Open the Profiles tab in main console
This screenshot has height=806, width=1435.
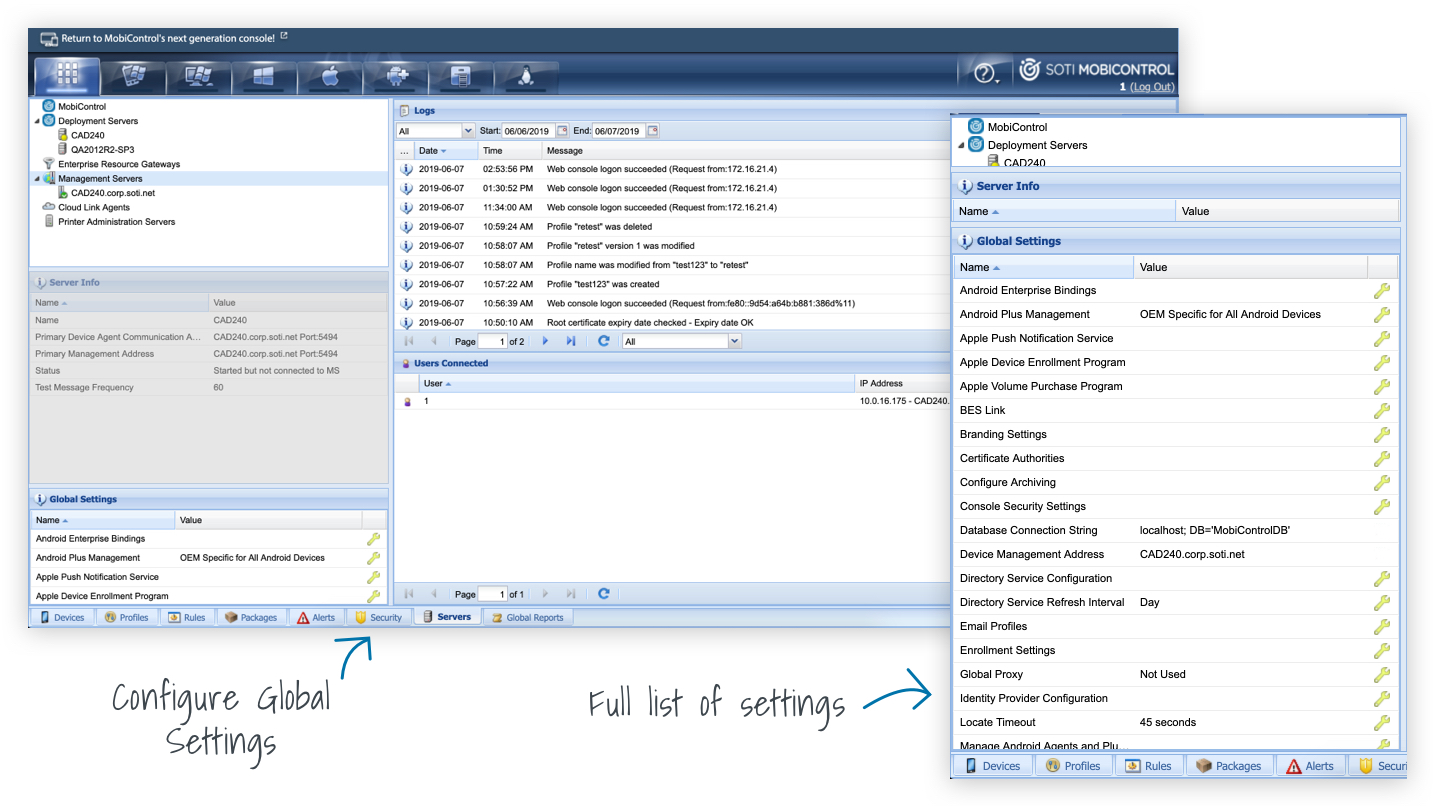126,618
